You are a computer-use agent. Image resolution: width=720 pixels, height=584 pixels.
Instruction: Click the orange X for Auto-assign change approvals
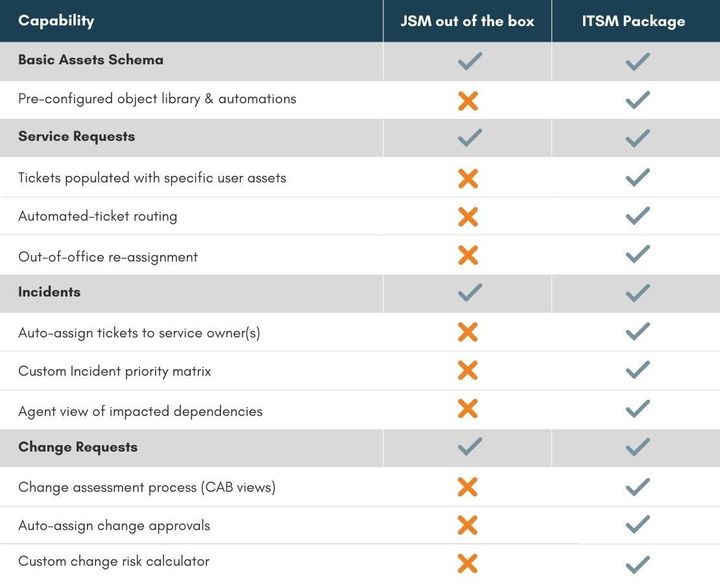click(467, 525)
